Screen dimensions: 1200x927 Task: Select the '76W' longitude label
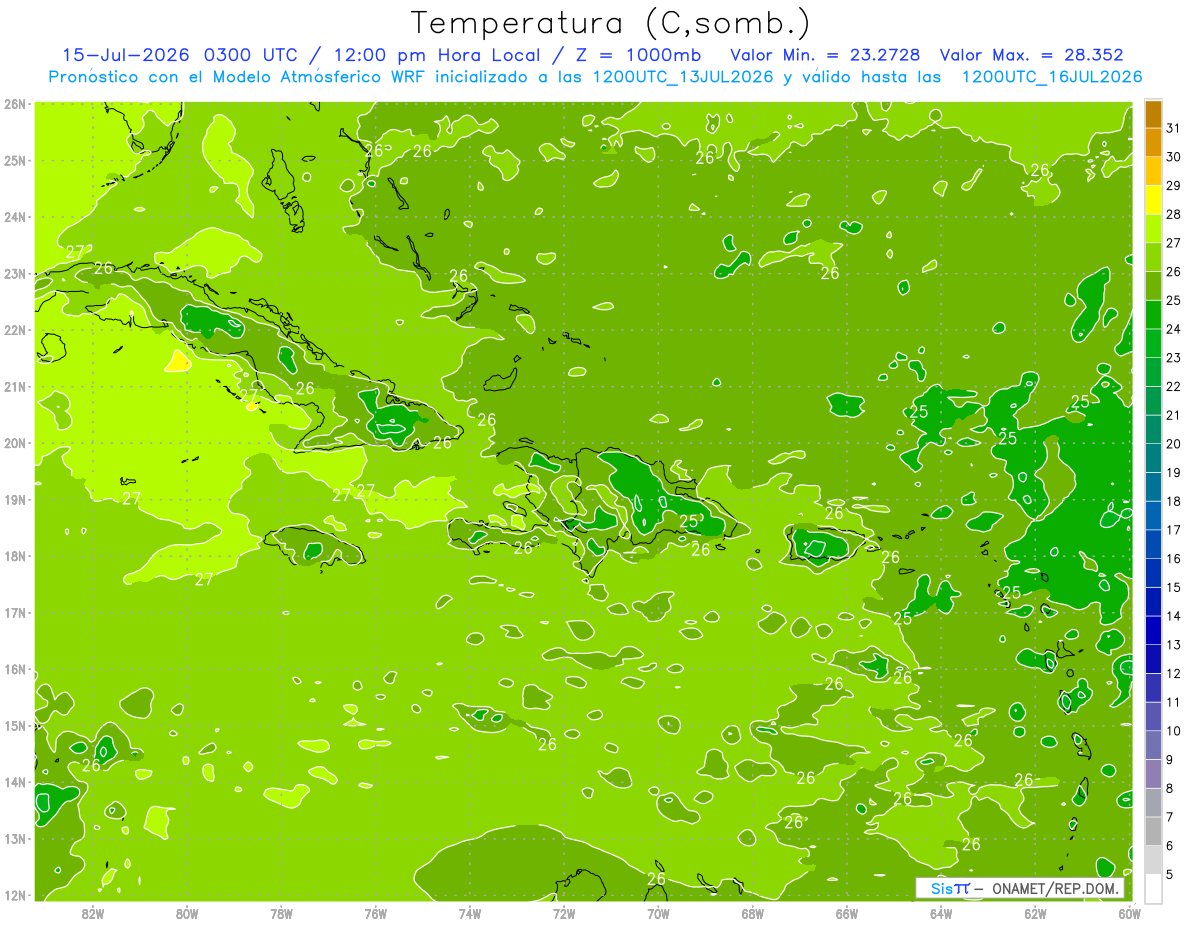pos(376,913)
